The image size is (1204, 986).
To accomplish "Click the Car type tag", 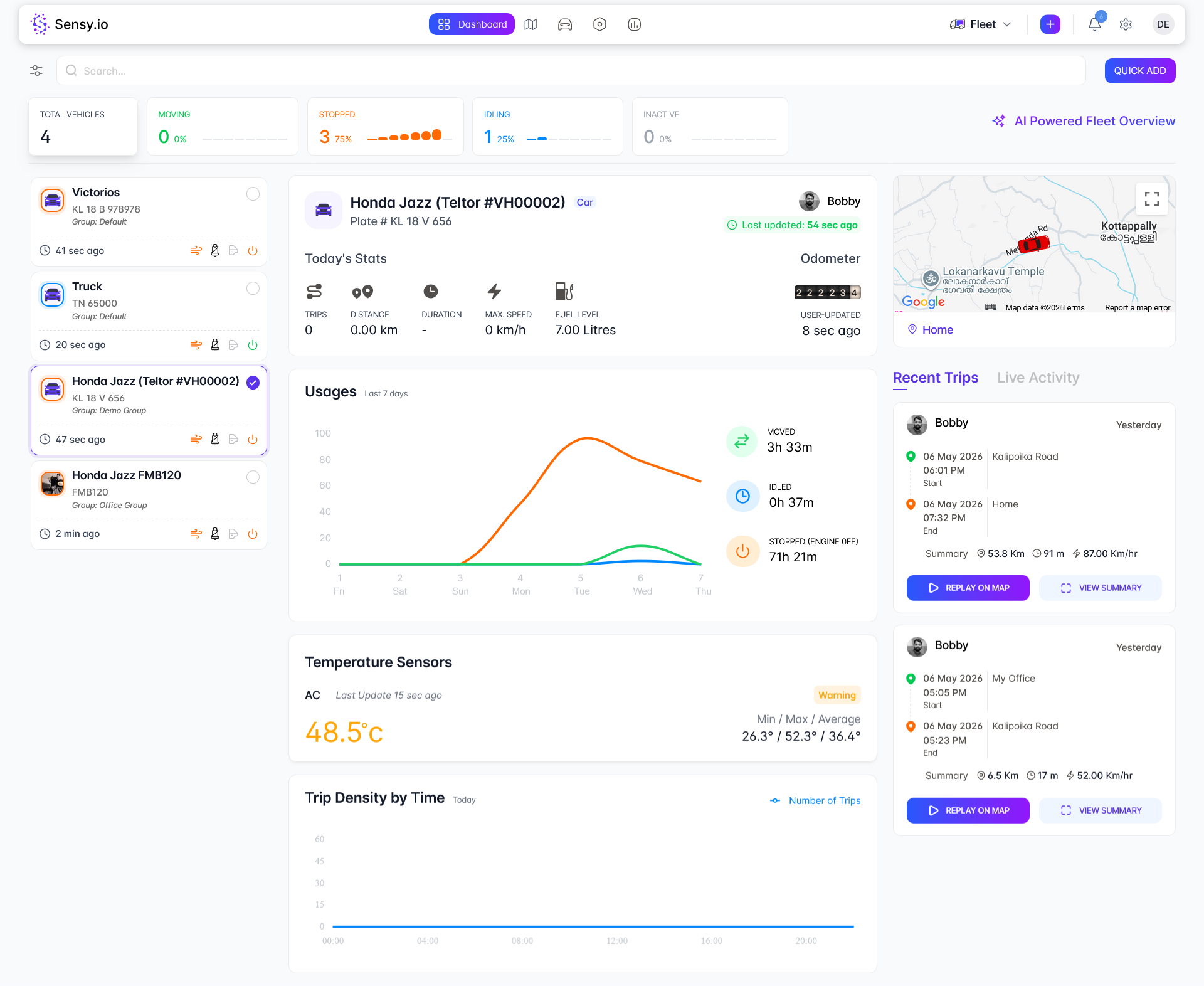I will tap(584, 203).
